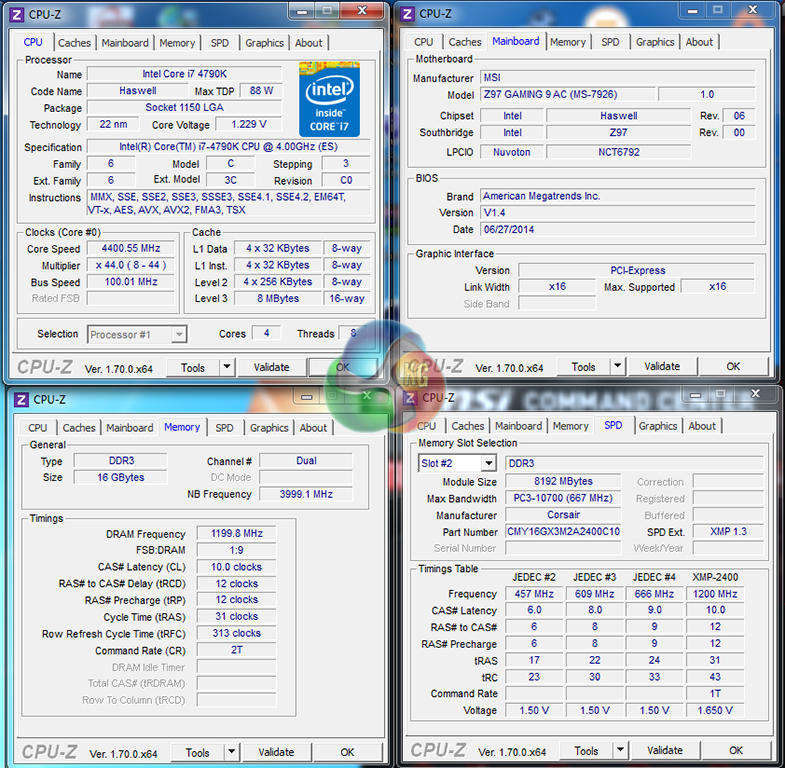The width and height of the screenshot is (785, 768).
Task: Click Tools button in CPU window
Action: coord(193,367)
